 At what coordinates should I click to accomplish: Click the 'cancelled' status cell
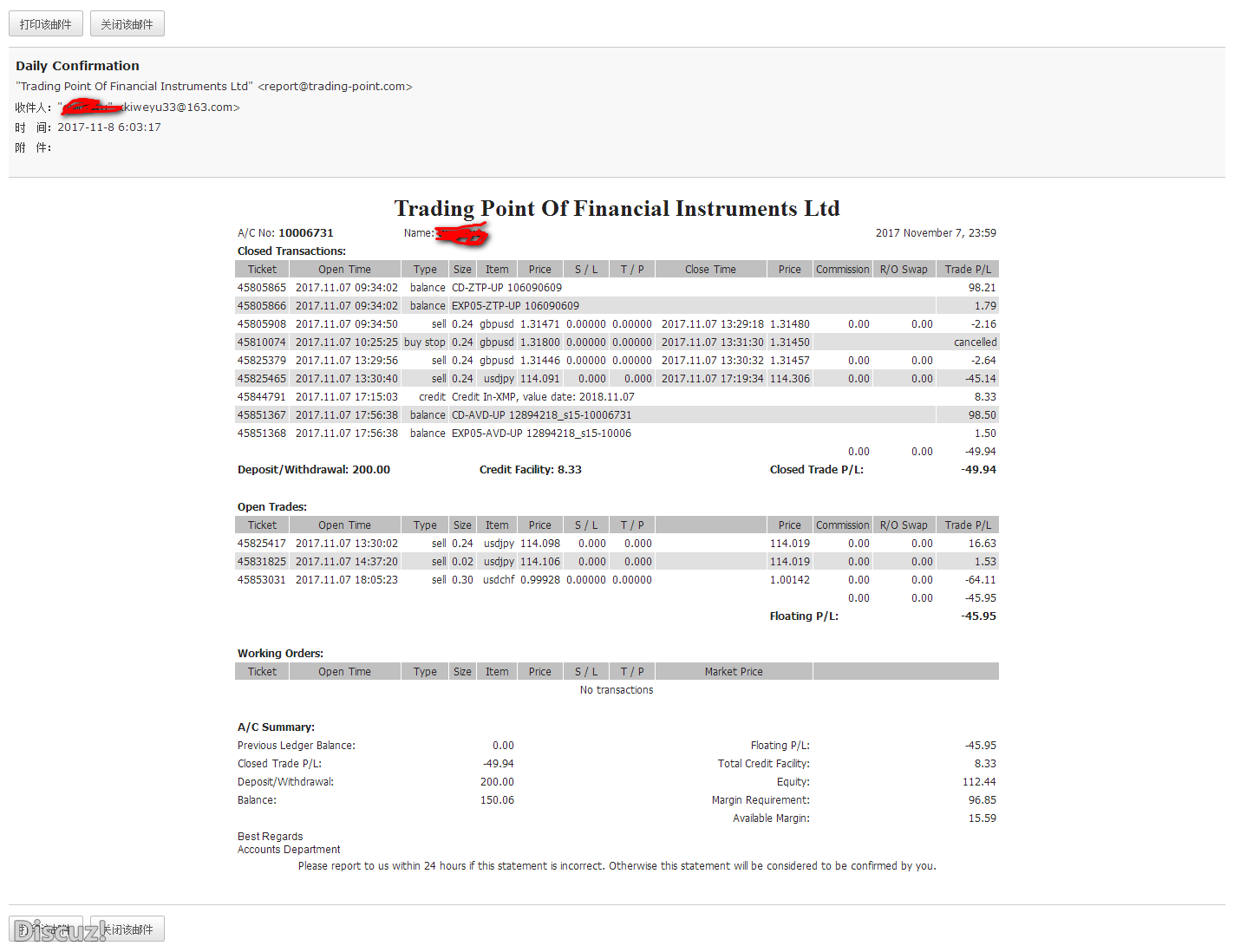(975, 342)
